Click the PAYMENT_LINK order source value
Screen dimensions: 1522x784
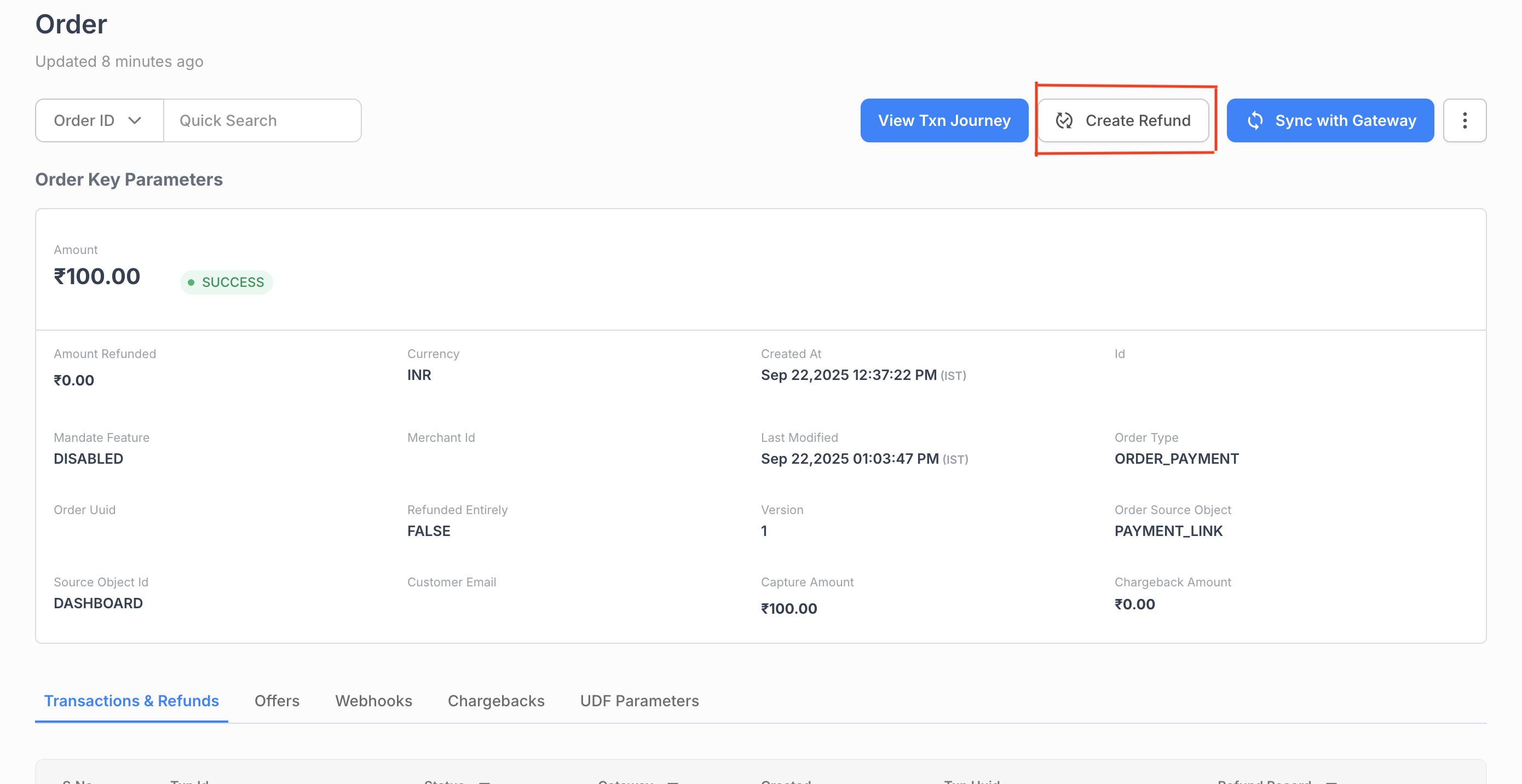[1168, 531]
